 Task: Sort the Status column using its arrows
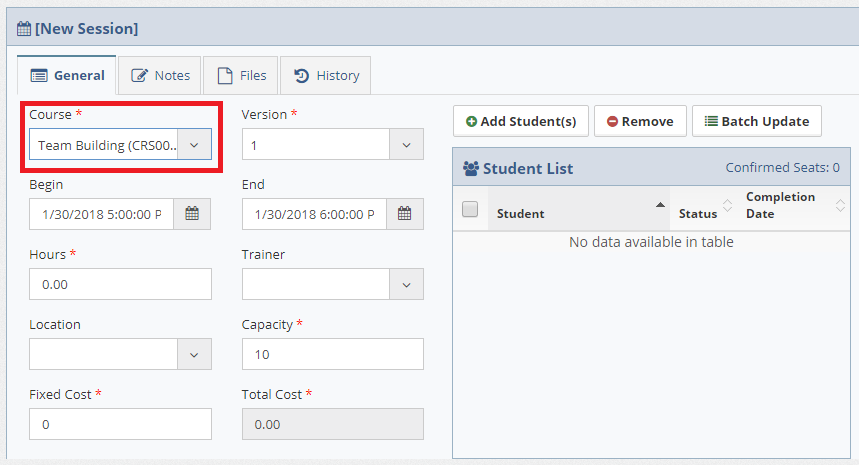(x=727, y=206)
